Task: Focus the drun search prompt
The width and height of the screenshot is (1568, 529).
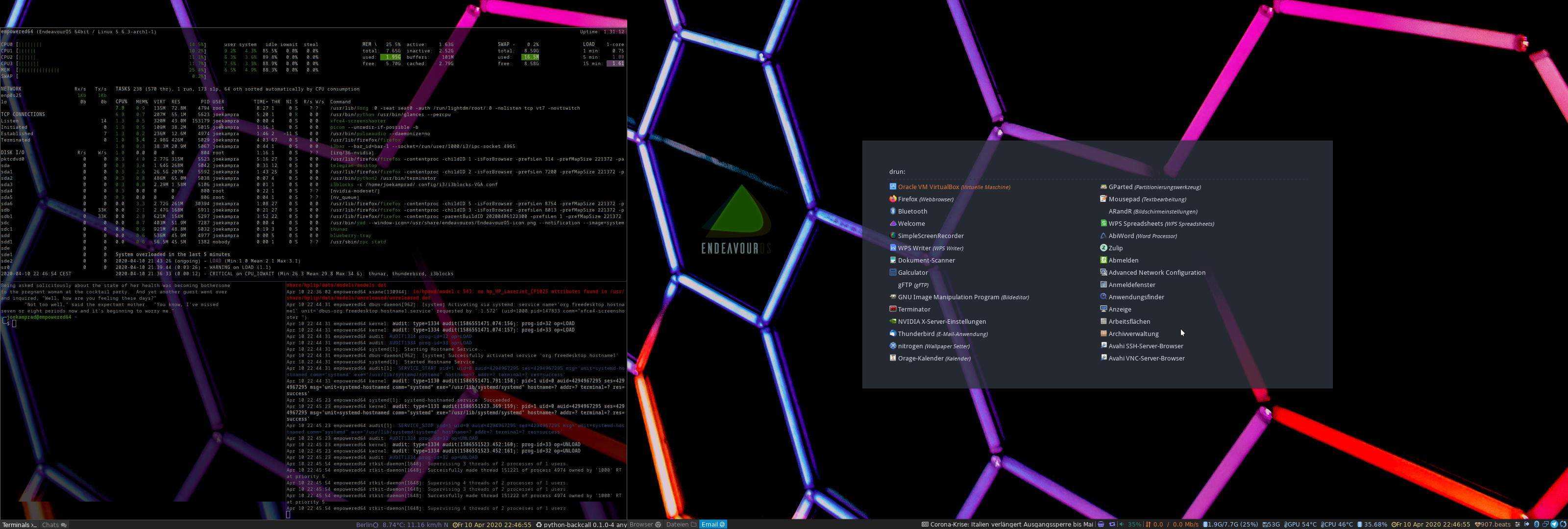Action: click(x=897, y=171)
